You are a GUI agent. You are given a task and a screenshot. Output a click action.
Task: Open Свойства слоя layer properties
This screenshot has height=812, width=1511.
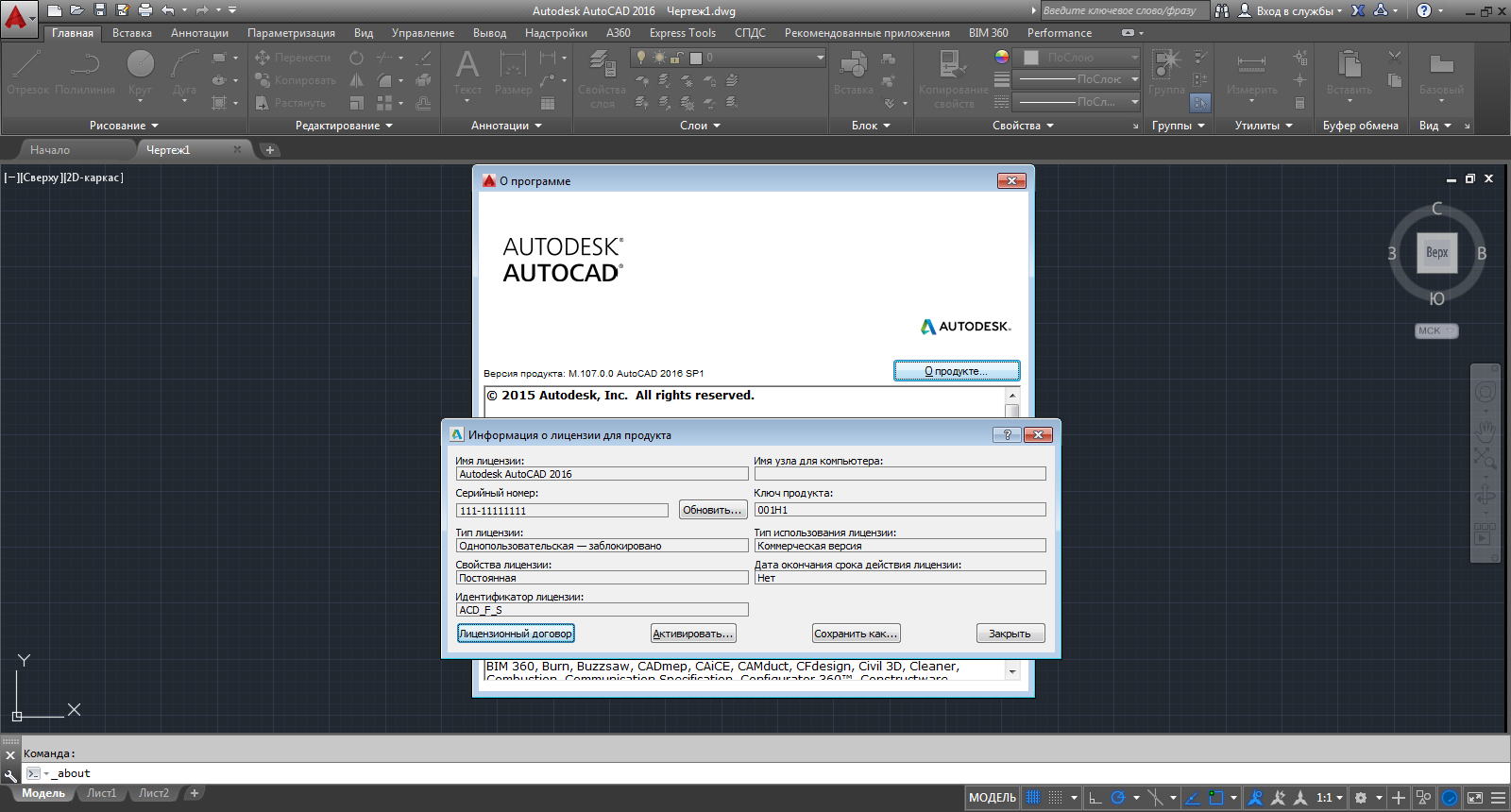(602, 79)
